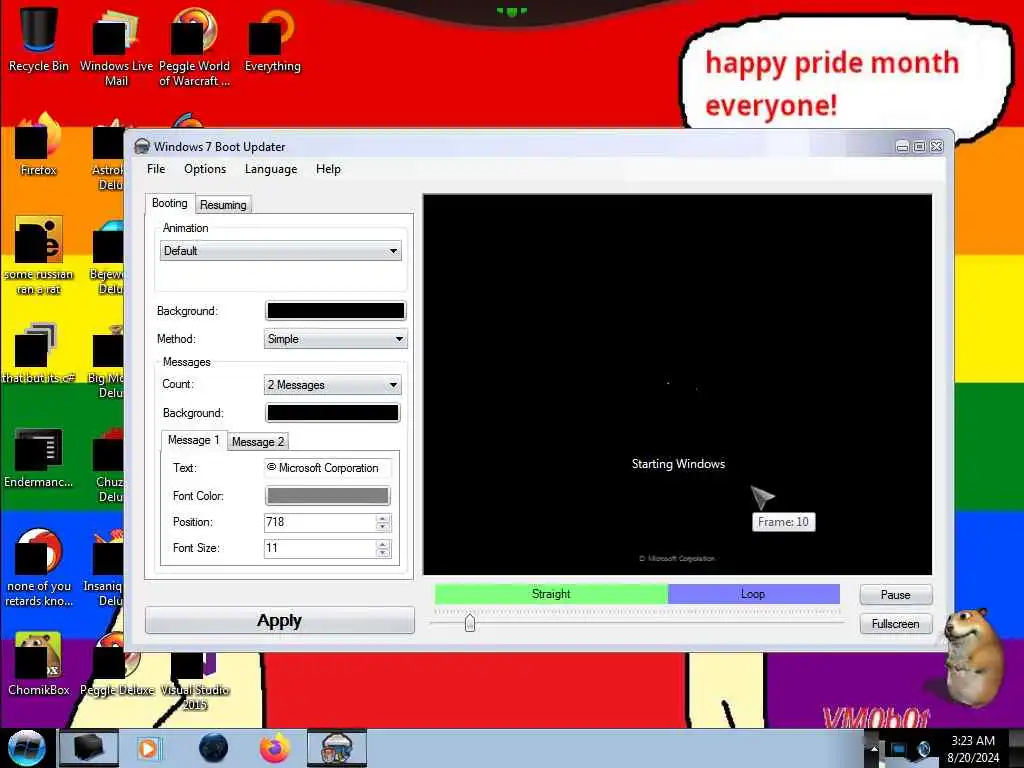Click the volume tray icon

[x=923, y=749]
